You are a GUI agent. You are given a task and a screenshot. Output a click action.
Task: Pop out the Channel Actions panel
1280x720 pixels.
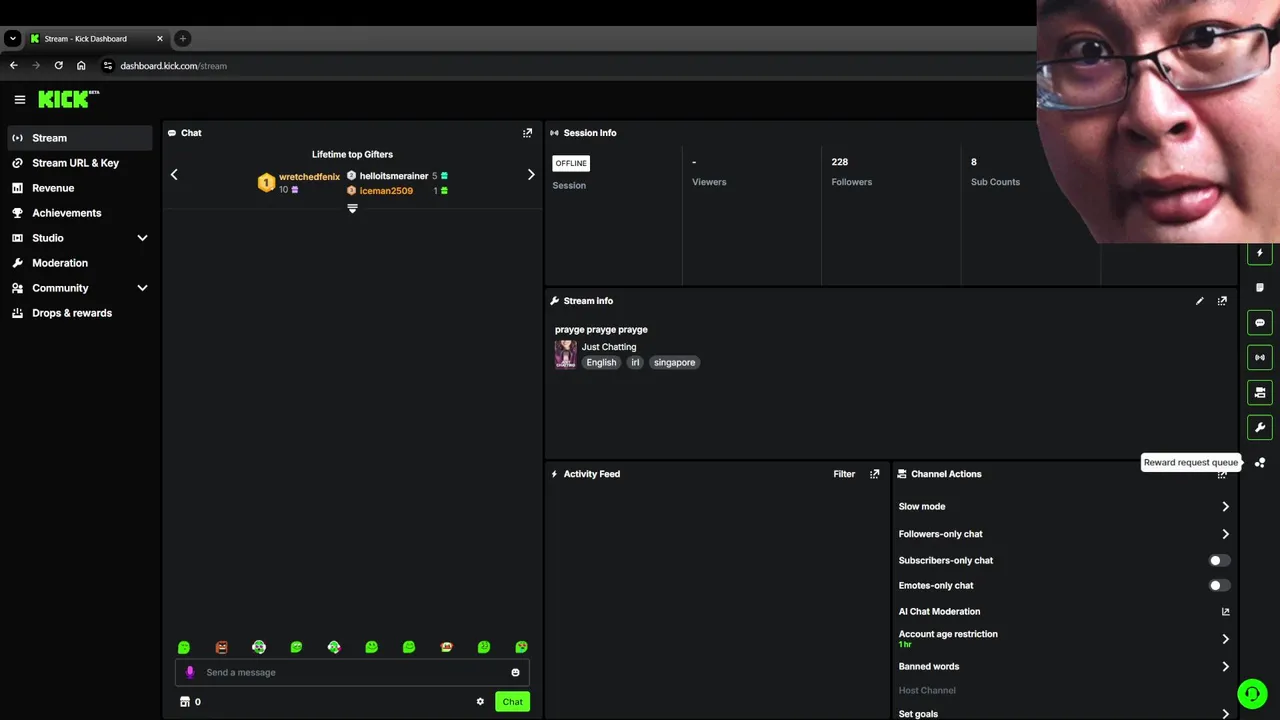[1222, 475]
